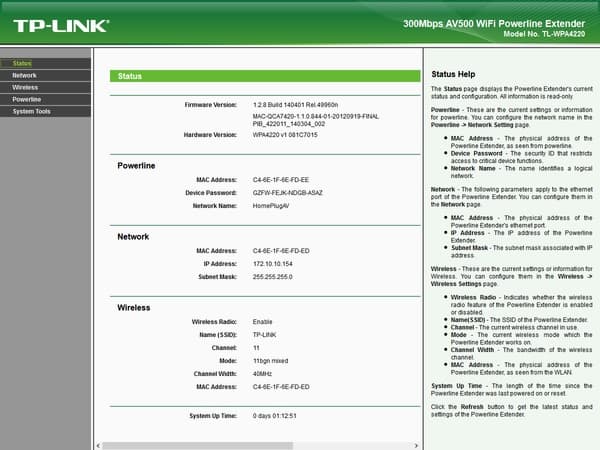
Task: Click the Subnet Mask label
Action: pyautogui.click(x=217, y=277)
